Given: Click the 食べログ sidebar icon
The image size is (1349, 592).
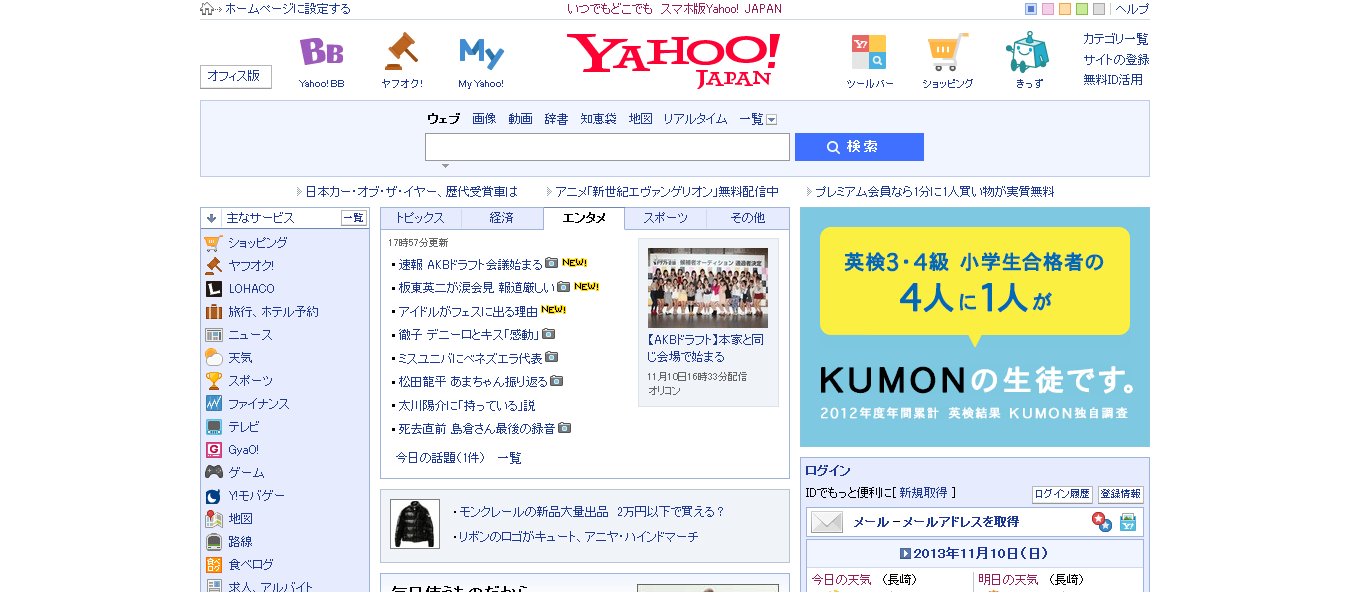Looking at the screenshot, I should 213,565.
